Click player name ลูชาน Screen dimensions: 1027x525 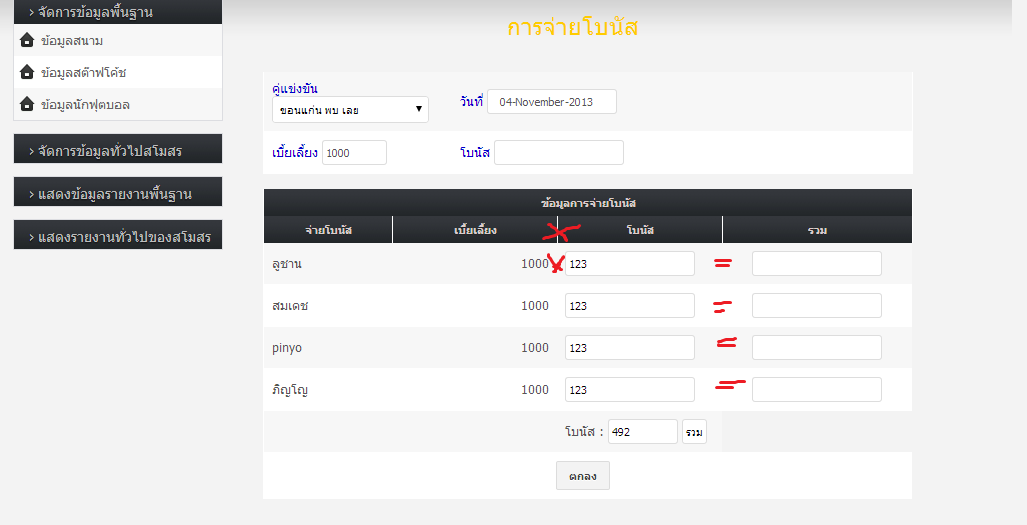(x=287, y=264)
